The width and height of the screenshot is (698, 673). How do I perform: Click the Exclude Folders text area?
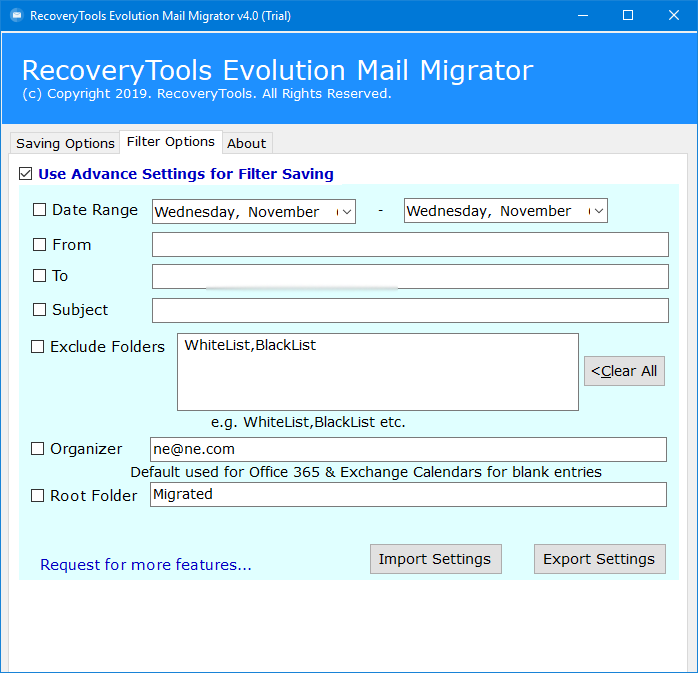(x=378, y=372)
